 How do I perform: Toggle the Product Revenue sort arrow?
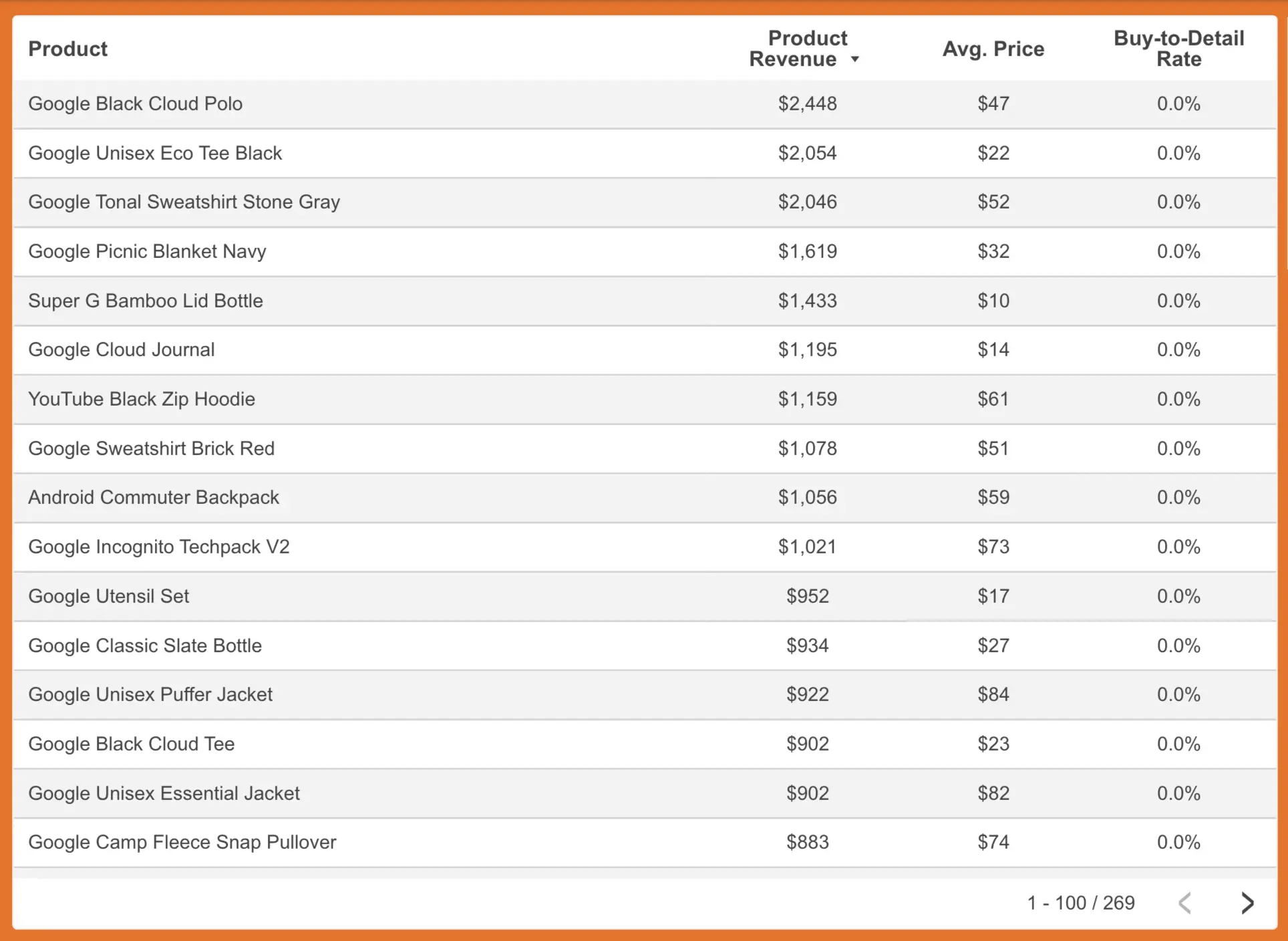click(854, 59)
